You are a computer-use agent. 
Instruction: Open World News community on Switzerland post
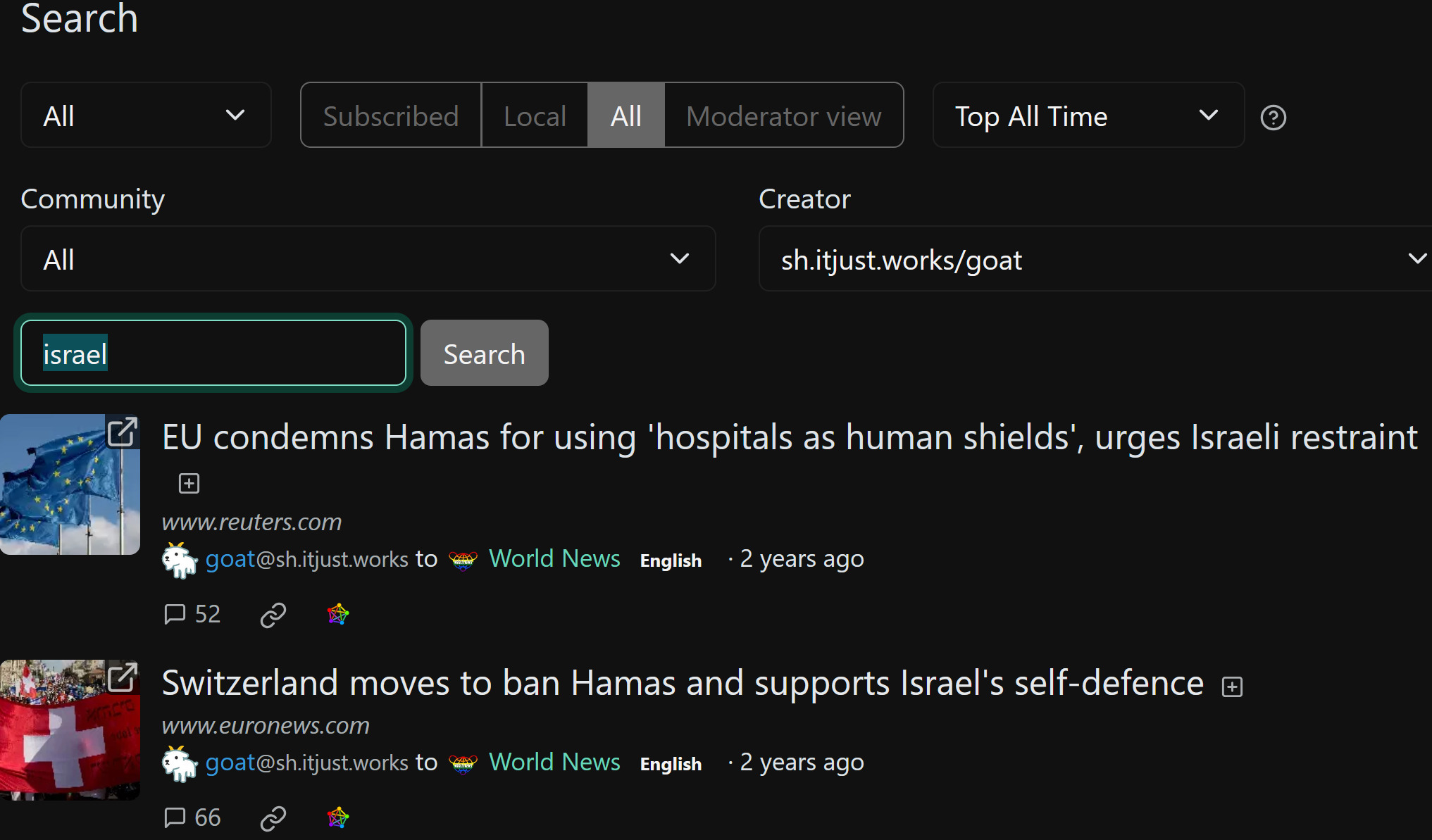(554, 763)
